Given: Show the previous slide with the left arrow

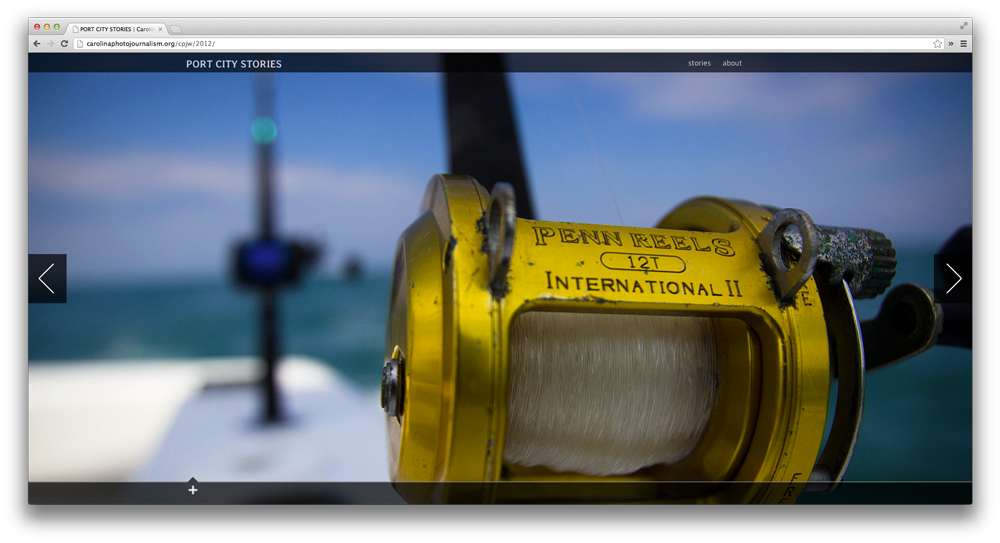Looking at the screenshot, I should point(47,278).
